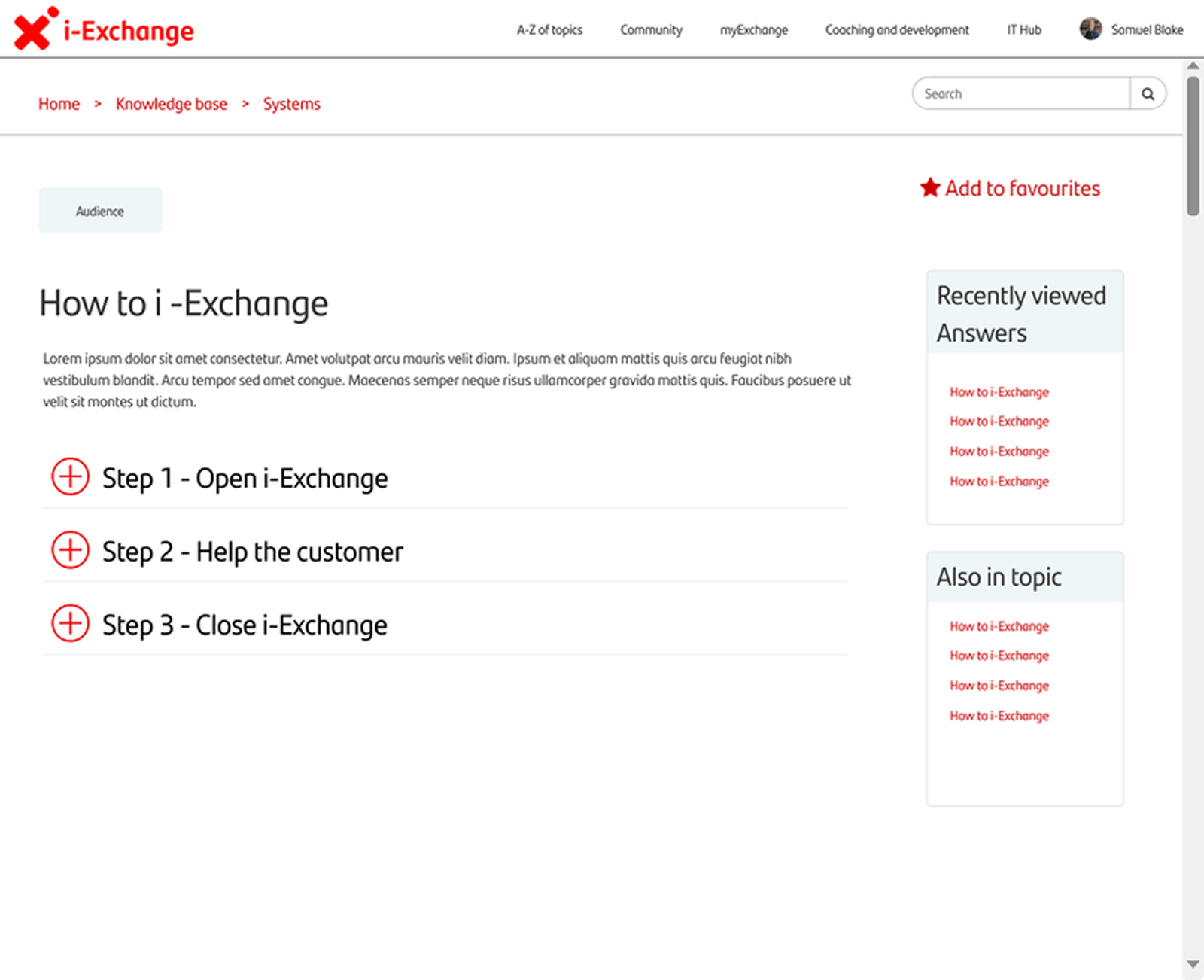The width and height of the screenshot is (1204, 980).
Task: Click the Recently viewed Answers heading
Action: tap(1021, 314)
